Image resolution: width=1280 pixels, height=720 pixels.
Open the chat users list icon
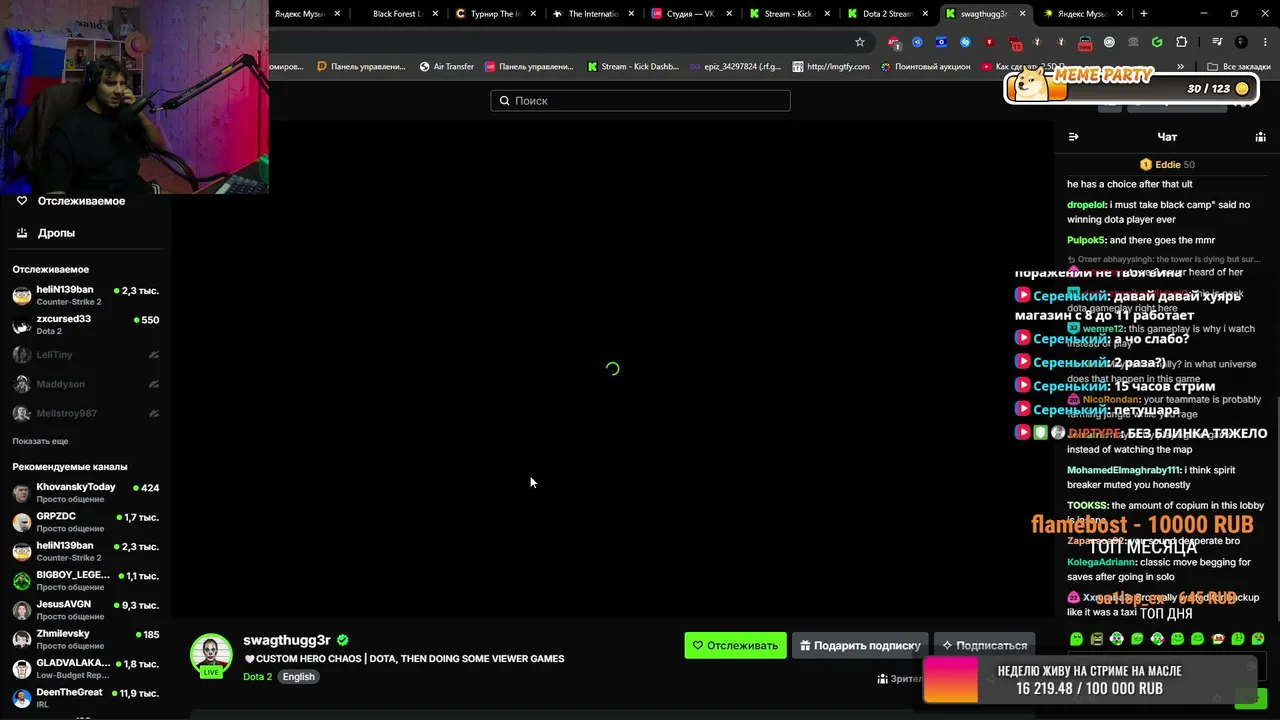(1260, 137)
